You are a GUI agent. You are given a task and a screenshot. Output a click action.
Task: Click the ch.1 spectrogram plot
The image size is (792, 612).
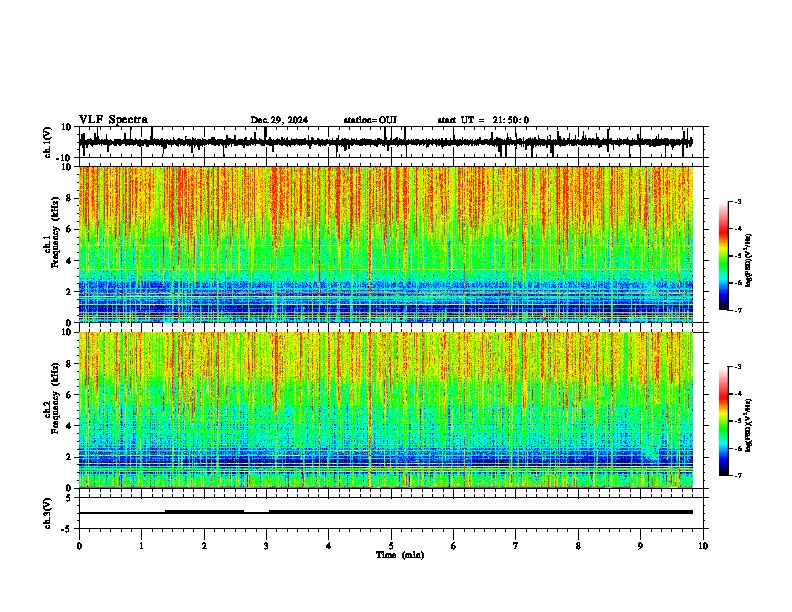point(386,244)
